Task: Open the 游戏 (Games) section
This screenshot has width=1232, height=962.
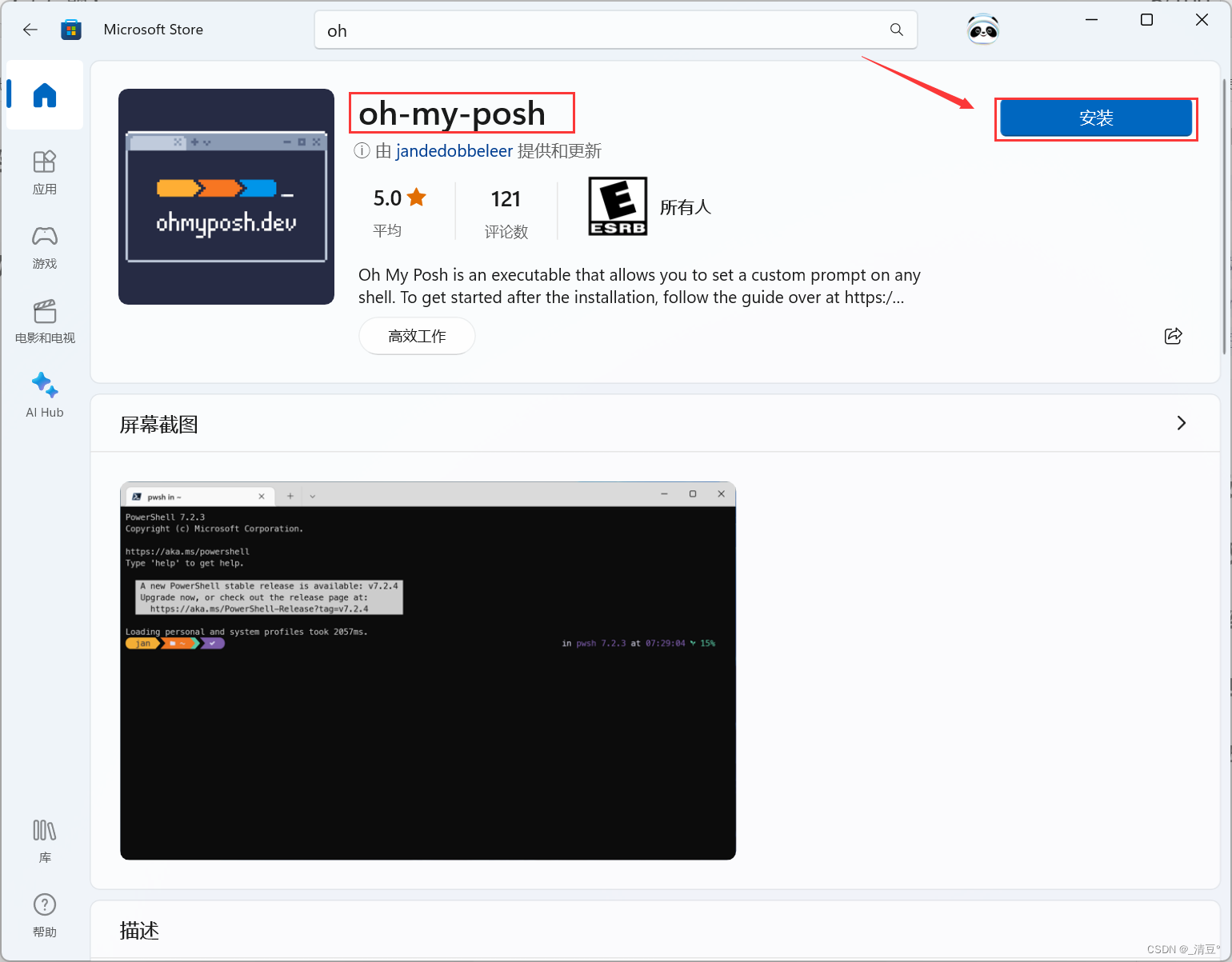Action: click(x=45, y=246)
